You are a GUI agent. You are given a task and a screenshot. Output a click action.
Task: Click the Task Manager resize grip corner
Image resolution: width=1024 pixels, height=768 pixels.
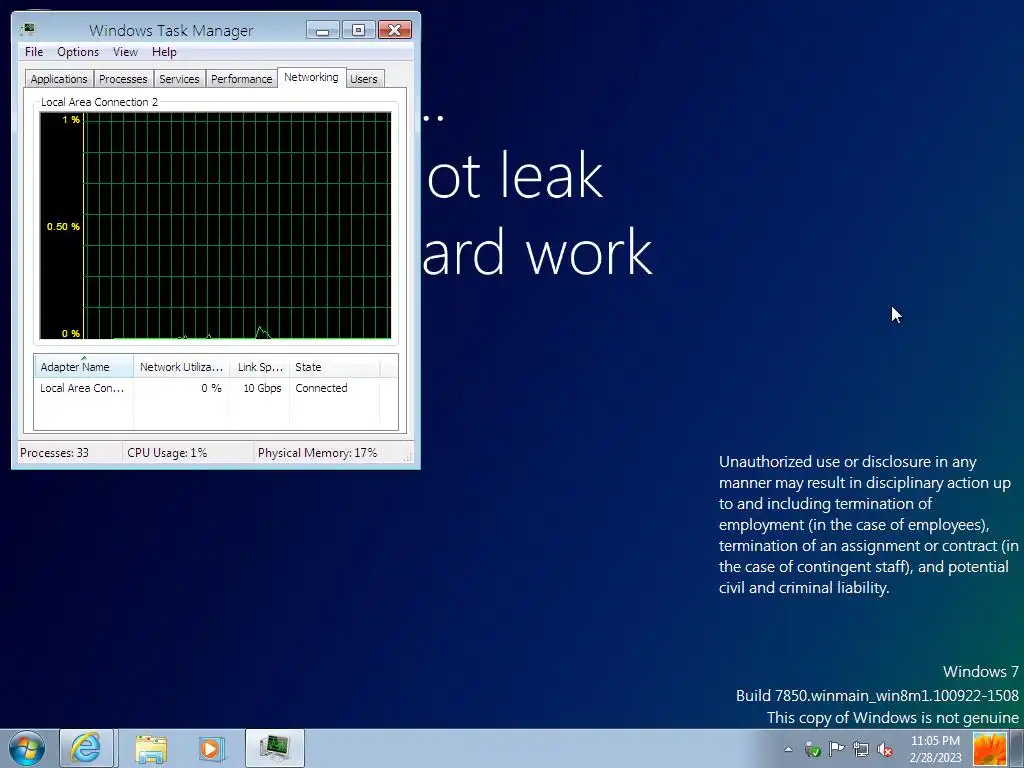click(408, 457)
